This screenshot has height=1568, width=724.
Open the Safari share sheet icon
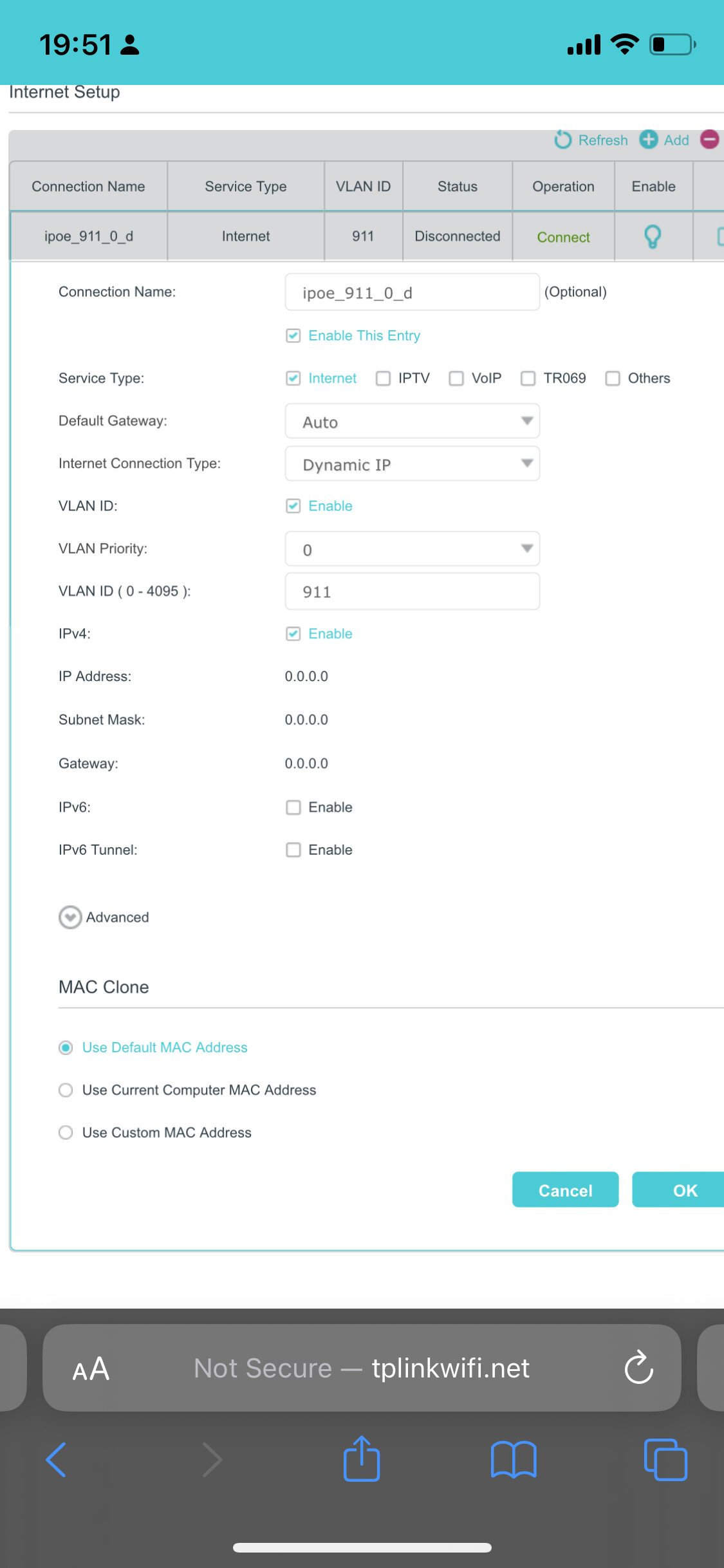[362, 1459]
